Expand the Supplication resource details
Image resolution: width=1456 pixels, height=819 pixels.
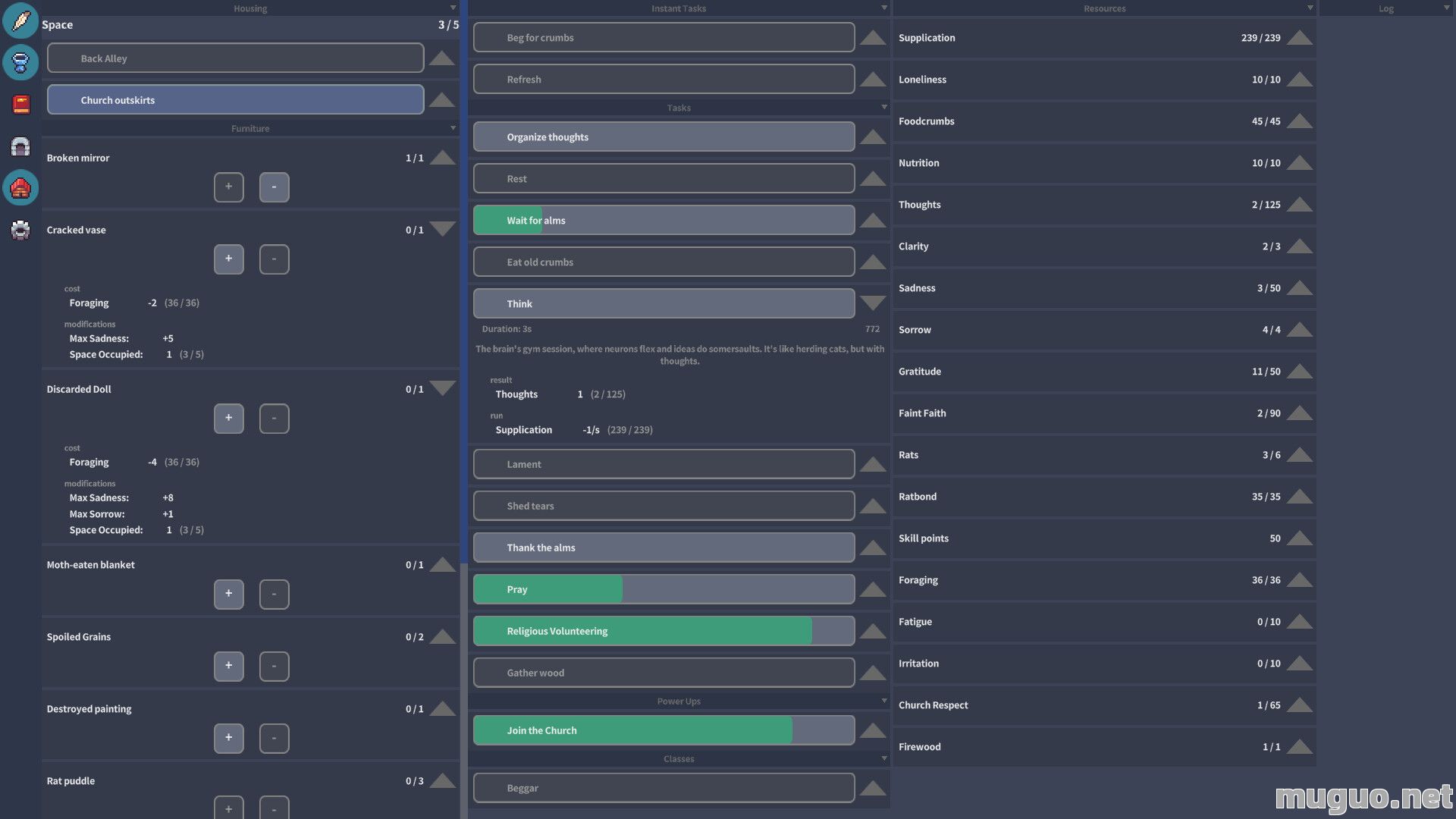1299,37
